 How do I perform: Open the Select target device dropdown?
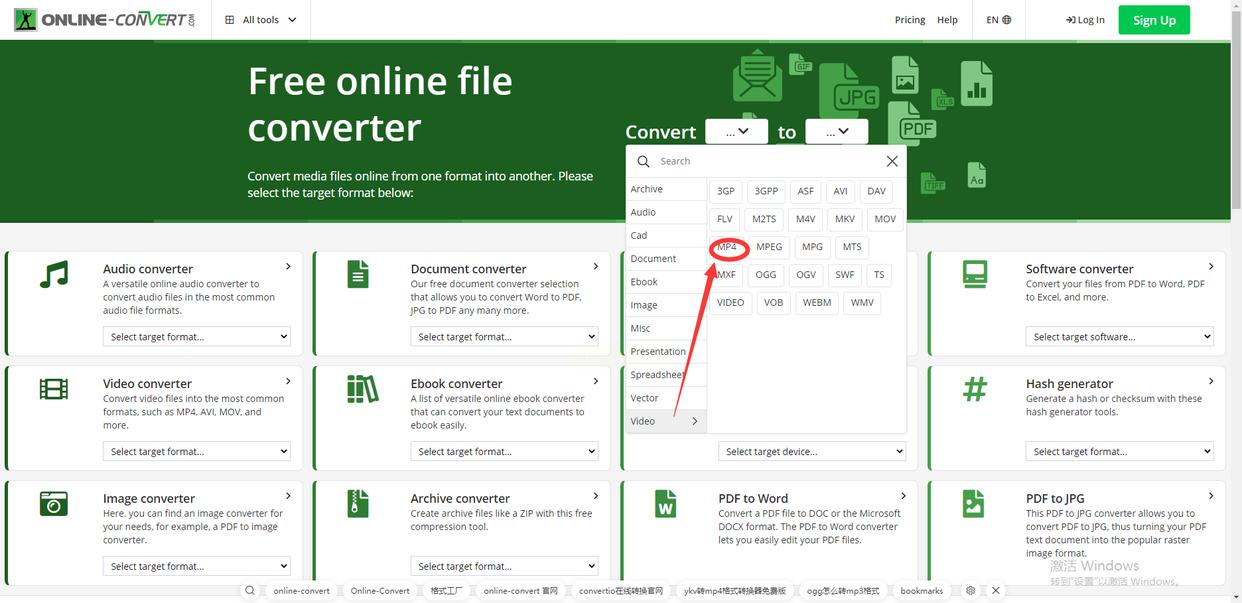point(812,452)
